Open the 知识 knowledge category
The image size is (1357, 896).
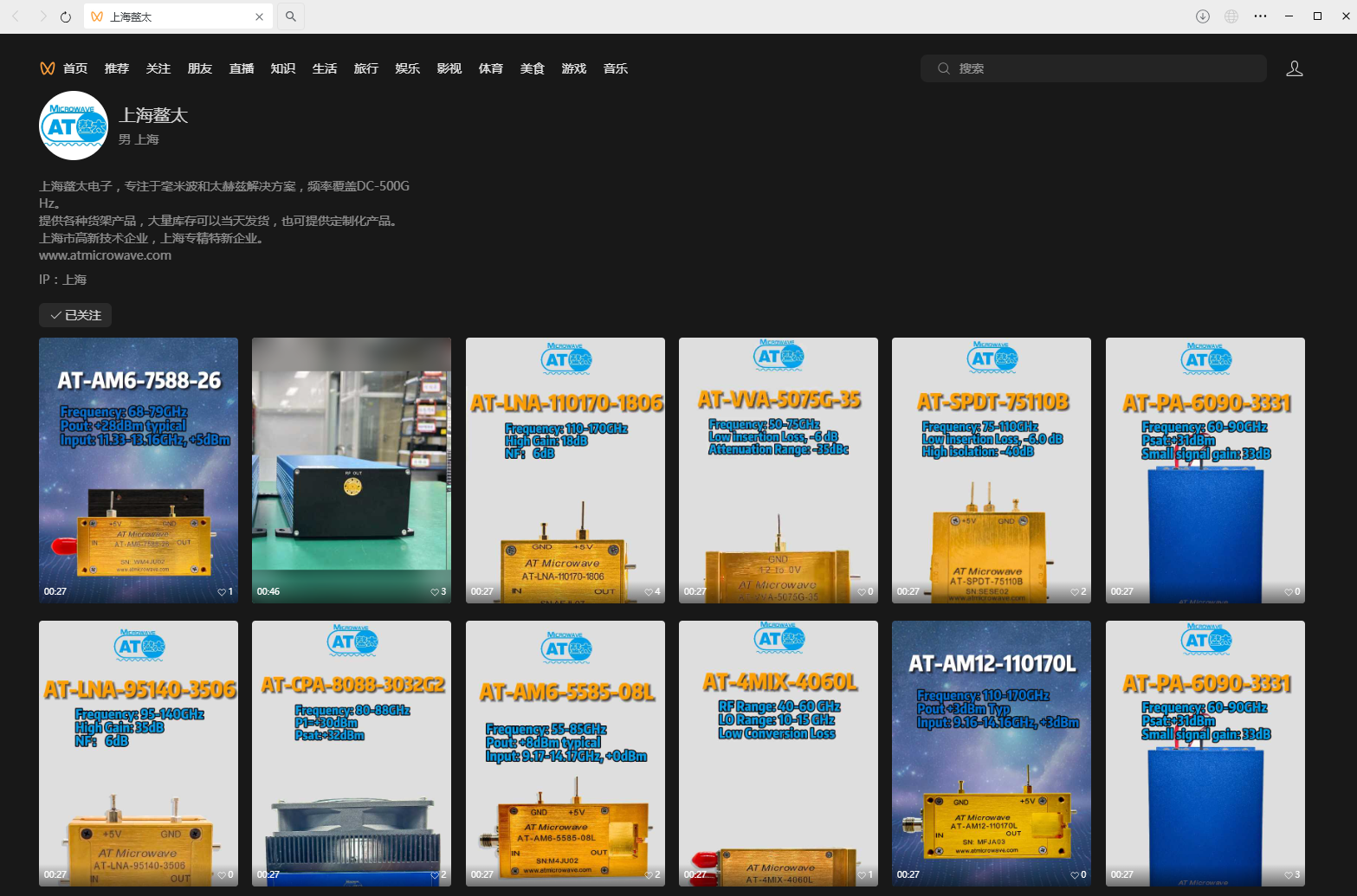[283, 68]
